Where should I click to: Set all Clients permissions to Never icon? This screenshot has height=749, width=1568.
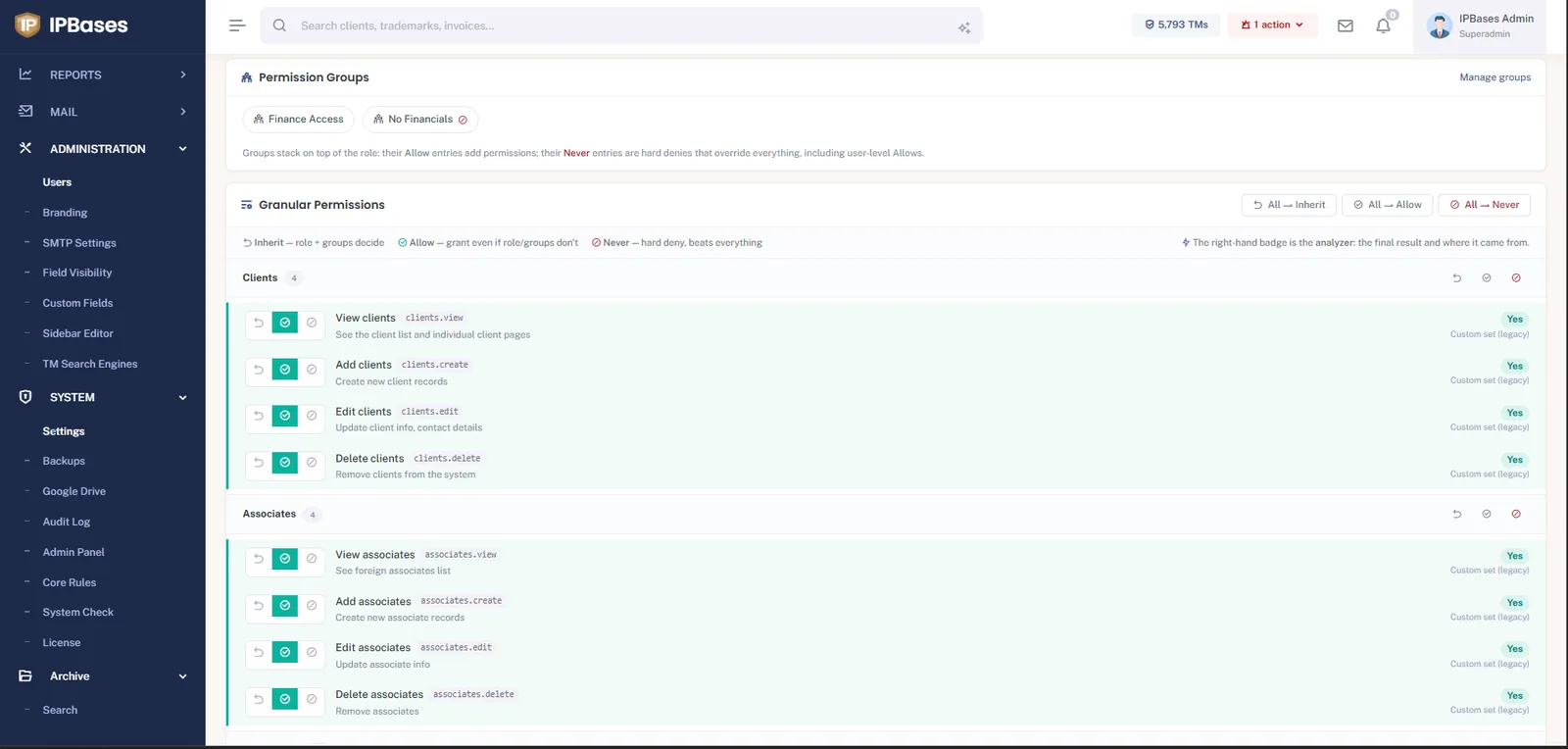pos(1516,278)
